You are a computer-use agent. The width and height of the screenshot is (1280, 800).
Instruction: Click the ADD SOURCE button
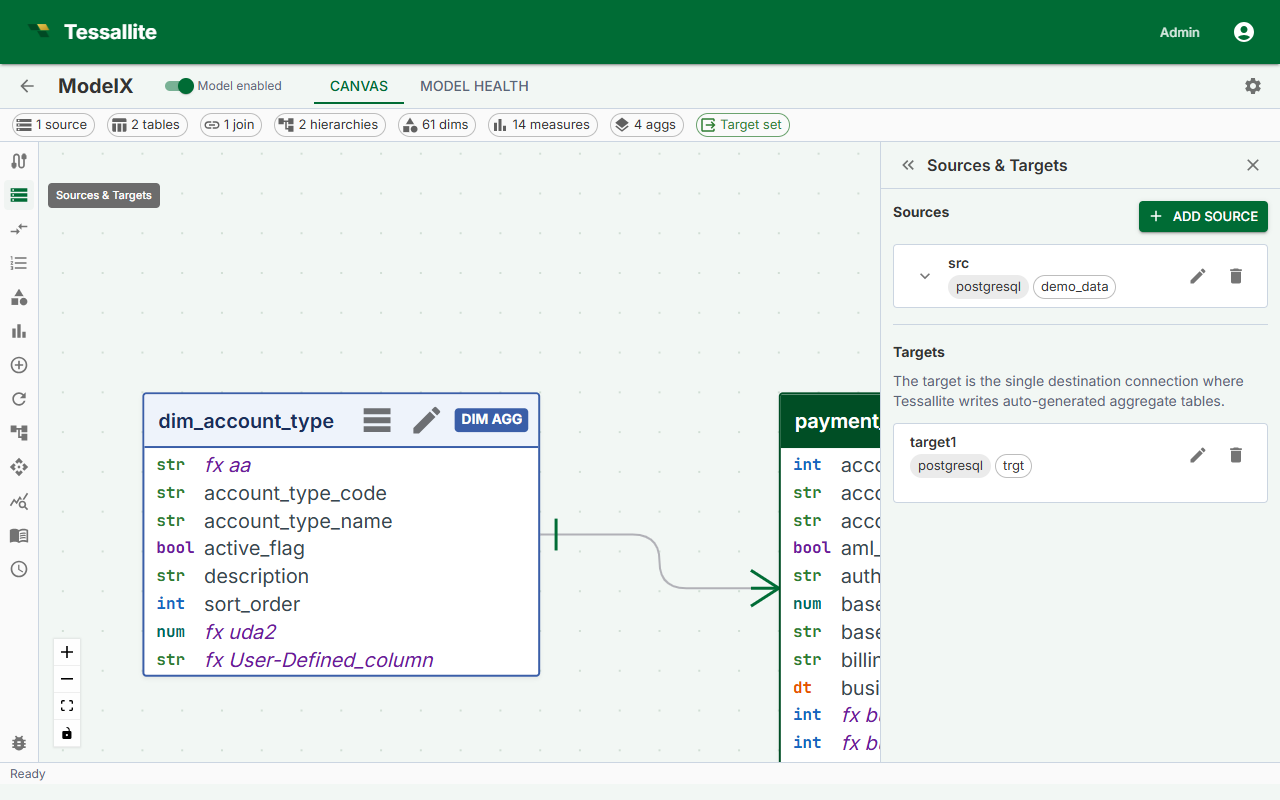[x=1203, y=216]
